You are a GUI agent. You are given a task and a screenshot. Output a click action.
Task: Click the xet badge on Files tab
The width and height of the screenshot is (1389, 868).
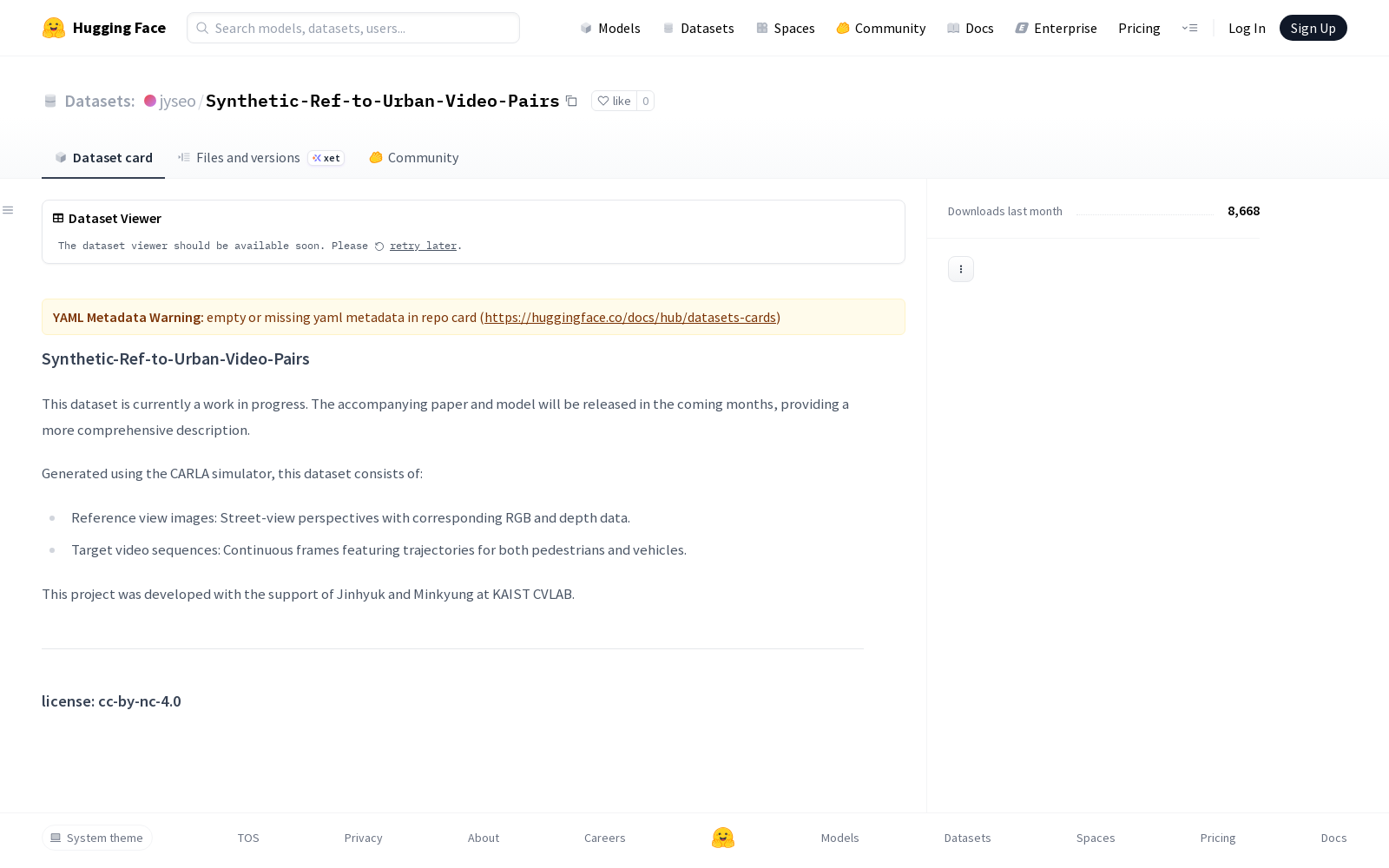click(326, 158)
